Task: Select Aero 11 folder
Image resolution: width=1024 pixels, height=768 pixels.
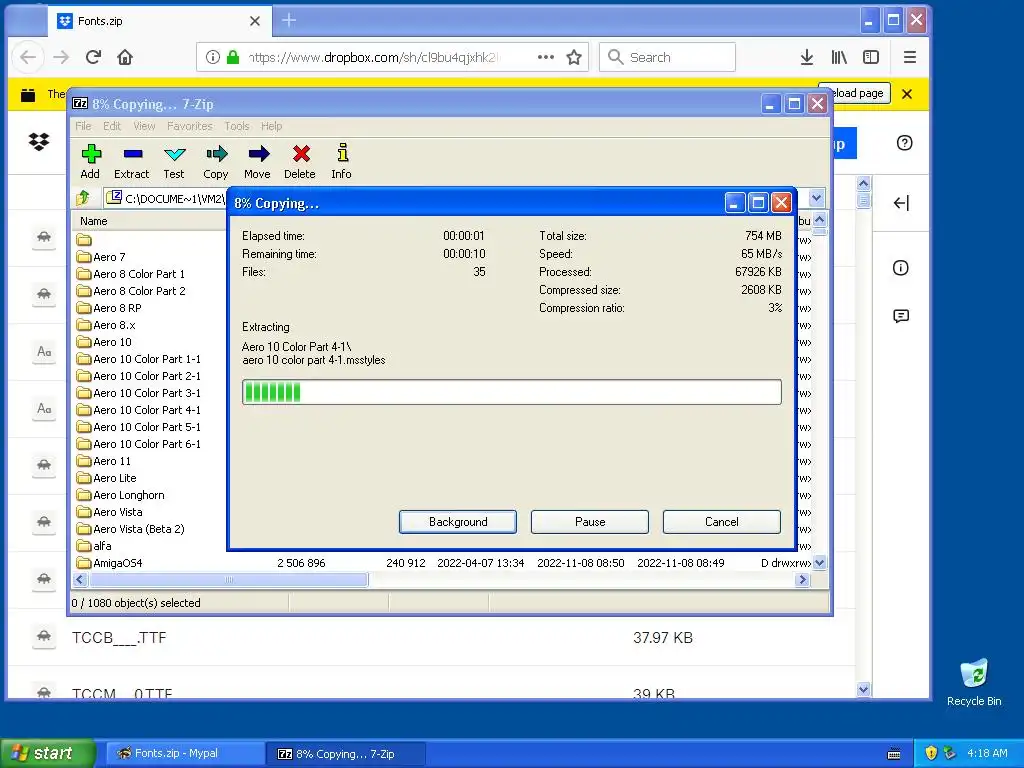Action: 104,460
